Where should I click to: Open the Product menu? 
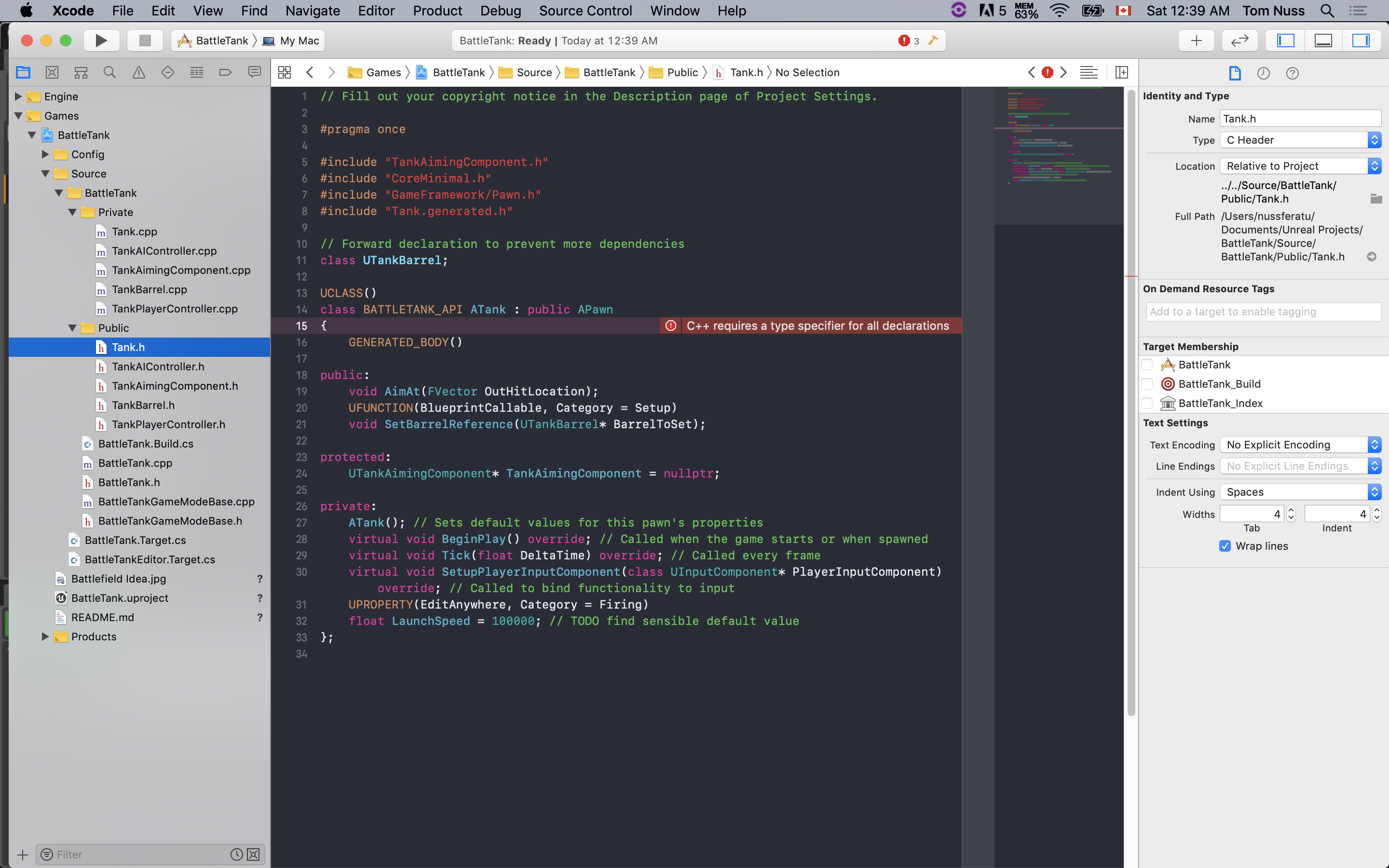pyautogui.click(x=437, y=11)
